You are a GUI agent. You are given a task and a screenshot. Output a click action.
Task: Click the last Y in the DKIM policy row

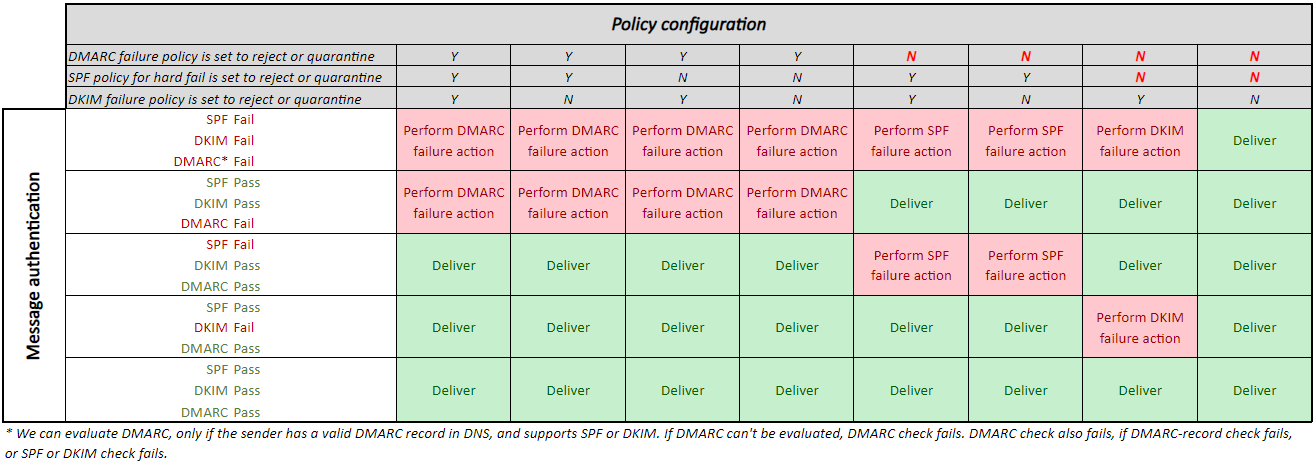point(1140,99)
